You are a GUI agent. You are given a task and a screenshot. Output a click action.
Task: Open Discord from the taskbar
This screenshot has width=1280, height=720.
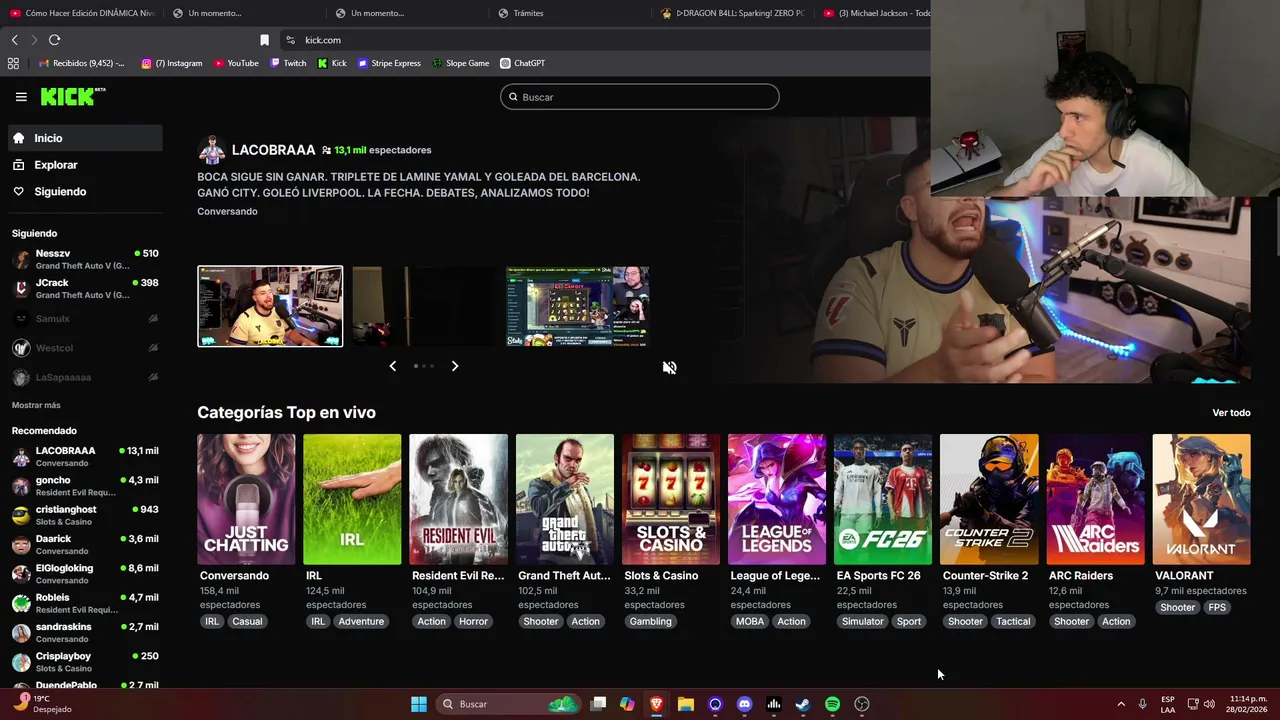(744, 704)
